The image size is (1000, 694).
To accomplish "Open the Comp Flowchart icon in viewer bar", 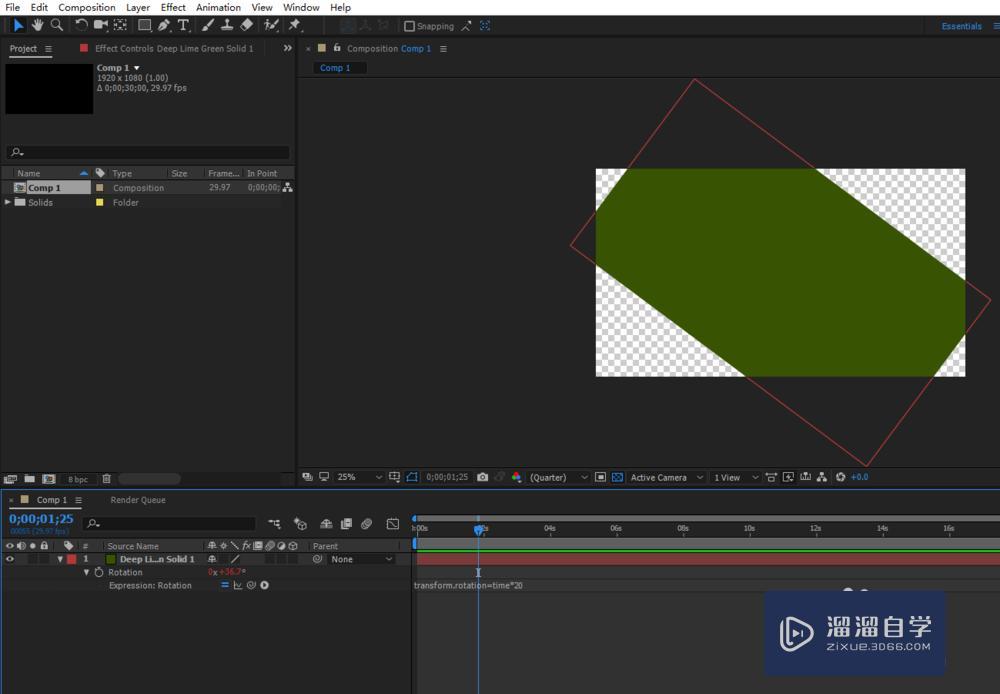I will [822, 477].
